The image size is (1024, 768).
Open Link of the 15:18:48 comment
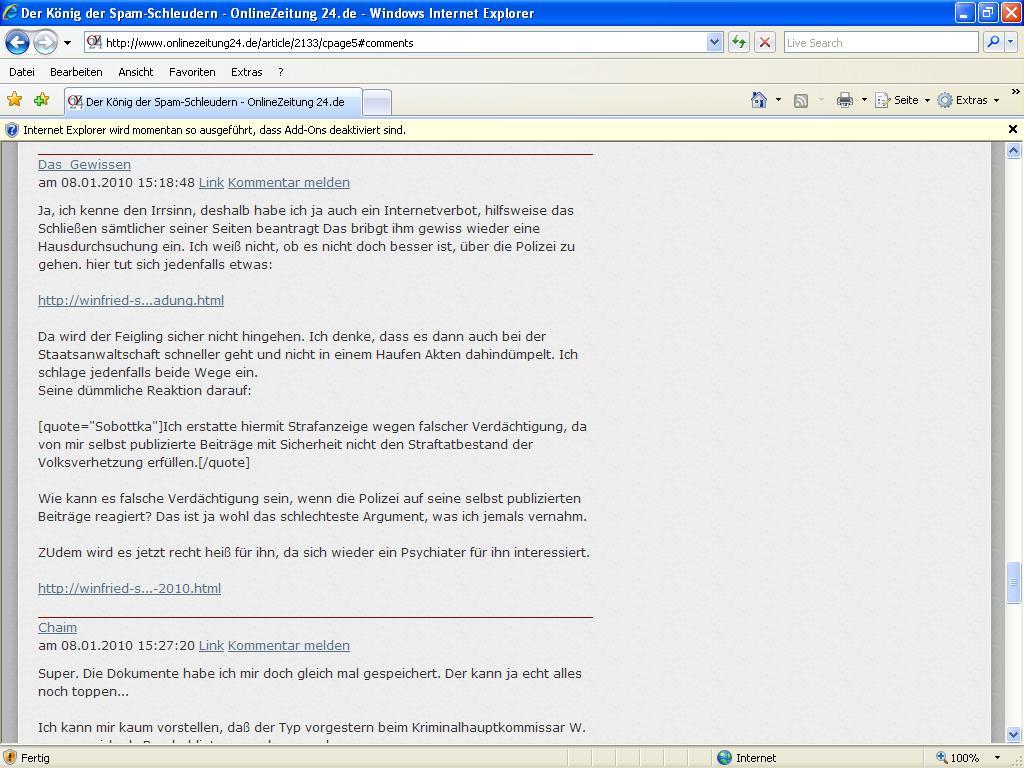click(211, 182)
